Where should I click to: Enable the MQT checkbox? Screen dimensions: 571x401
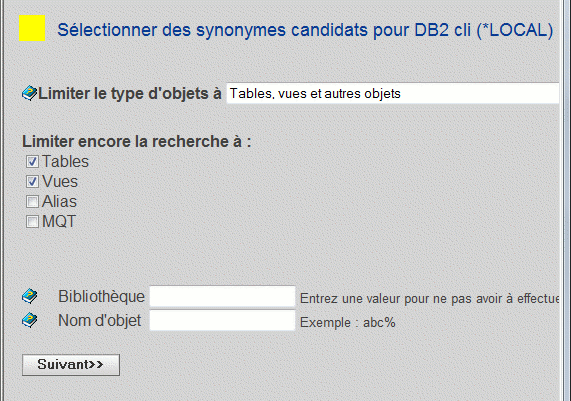(32, 221)
